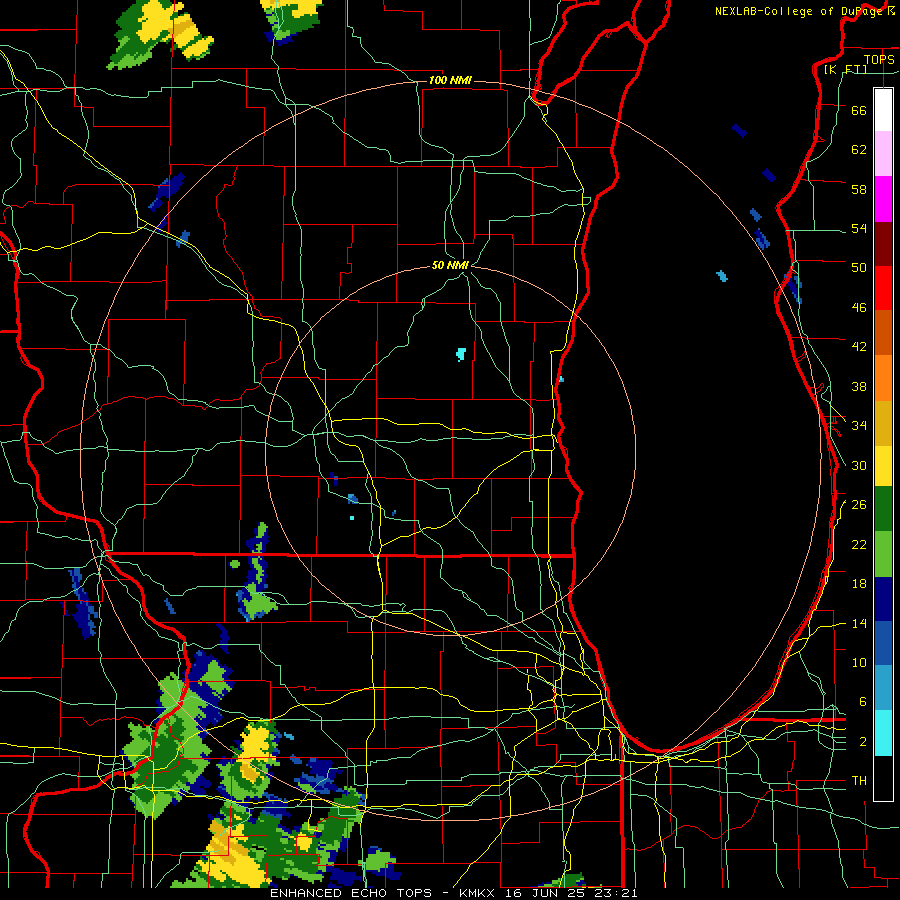
Task: Click the '22' legend value label
Action: [859, 544]
